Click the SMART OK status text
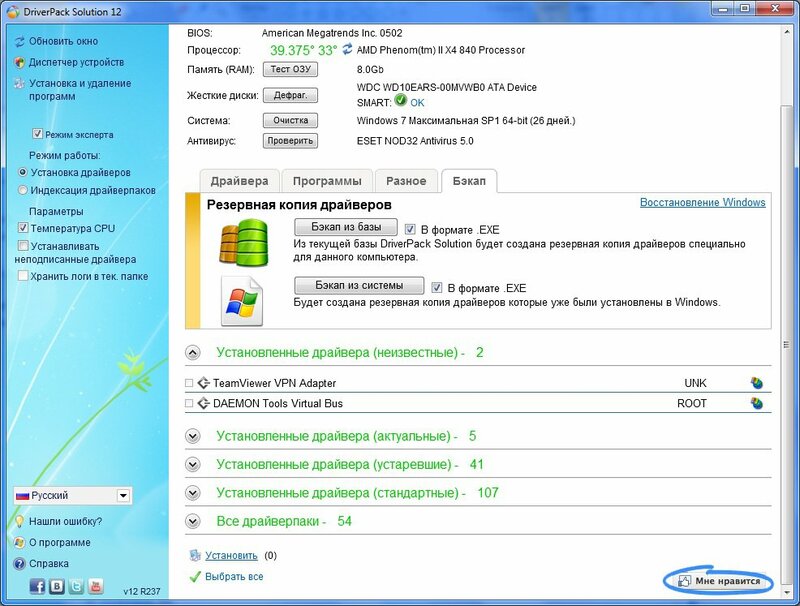Screen dimensions: 800x606 click(x=417, y=103)
